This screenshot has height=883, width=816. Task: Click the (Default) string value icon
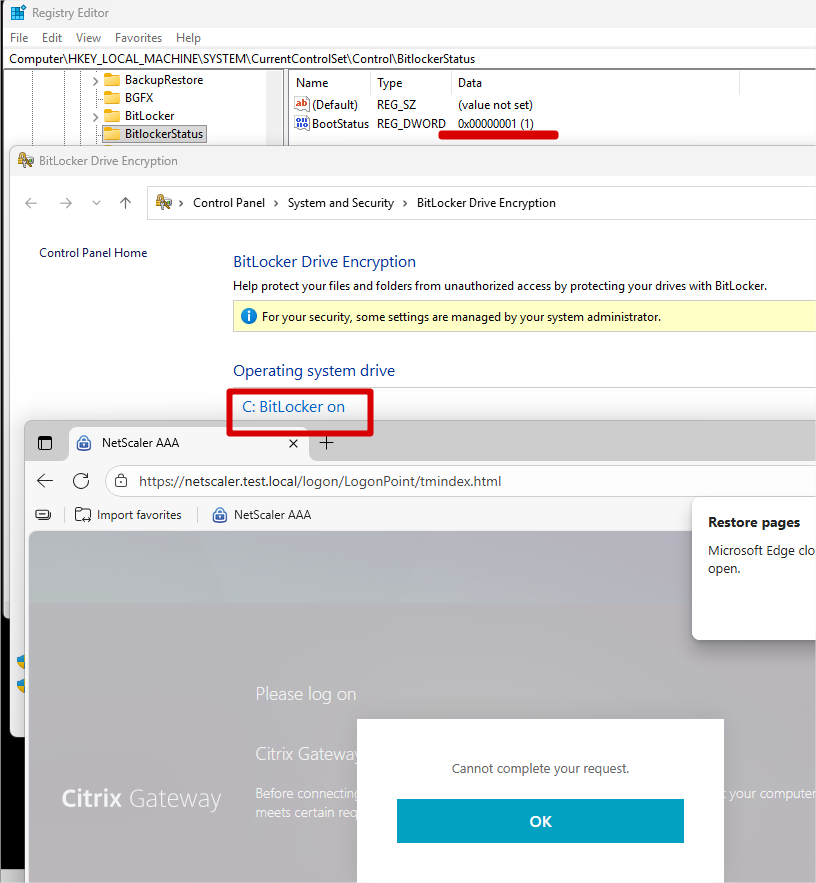point(302,104)
